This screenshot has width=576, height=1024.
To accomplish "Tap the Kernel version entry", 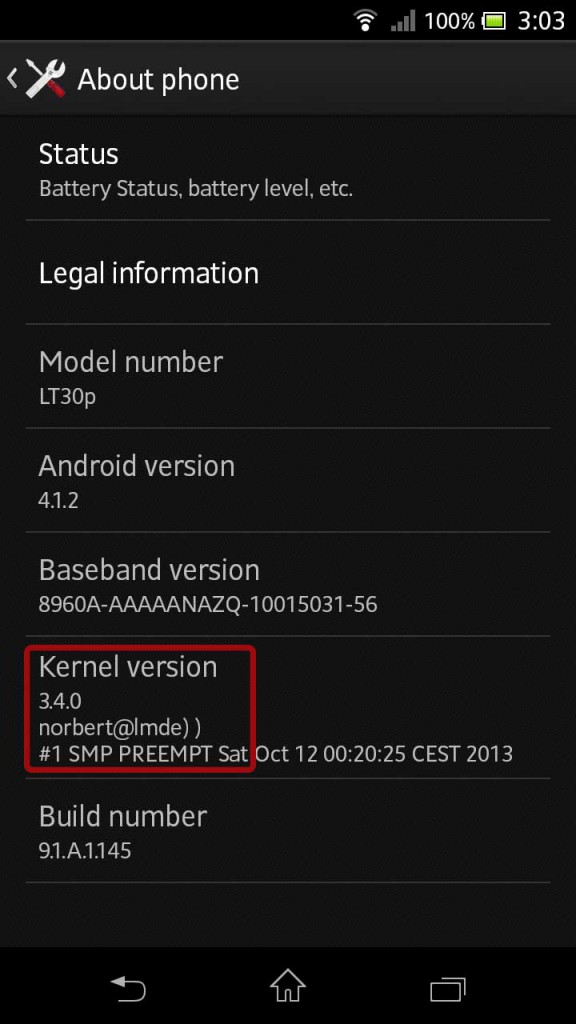I will pyautogui.click(x=288, y=707).
